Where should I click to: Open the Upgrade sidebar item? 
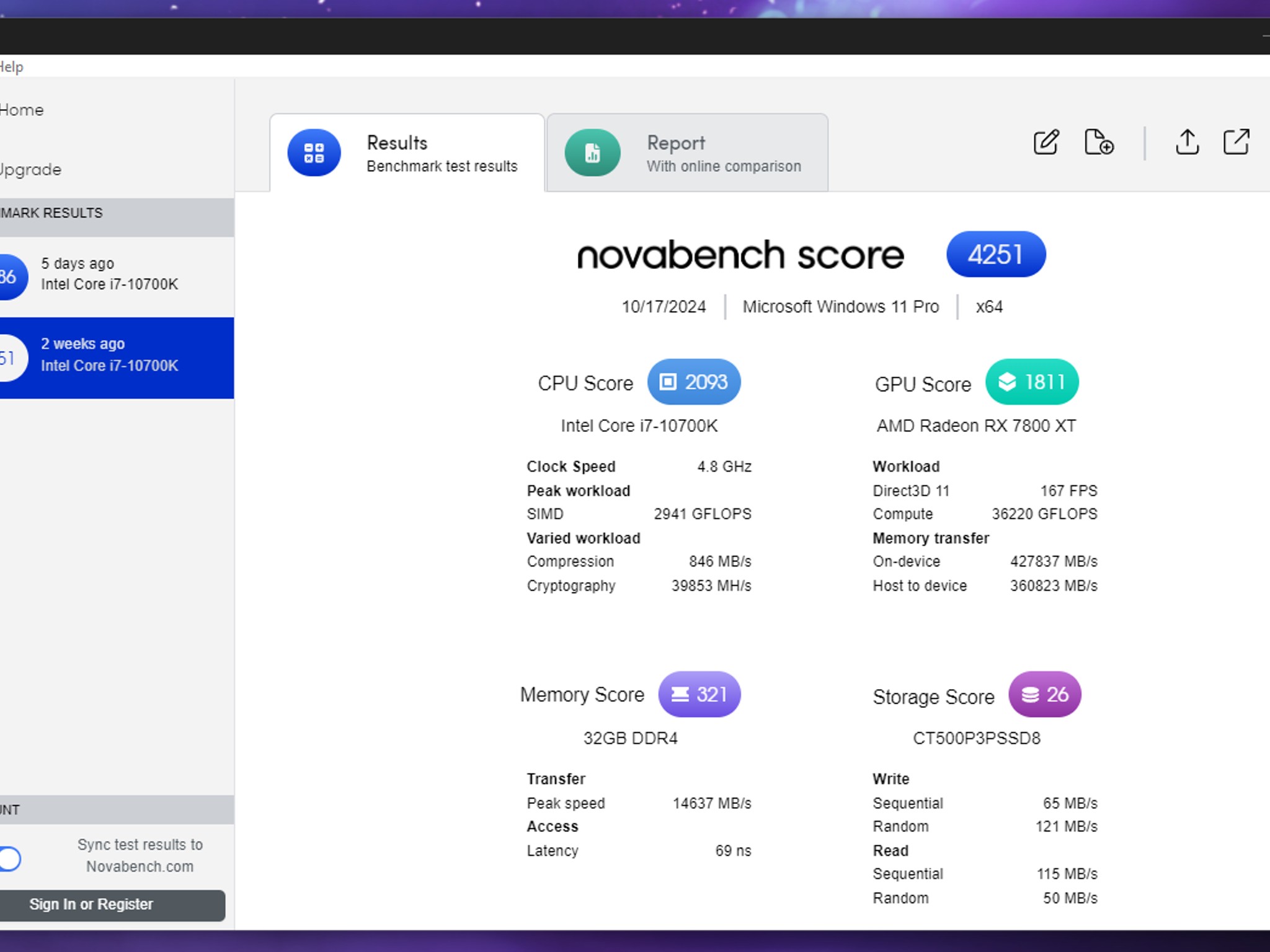click(x=30, y=170)
